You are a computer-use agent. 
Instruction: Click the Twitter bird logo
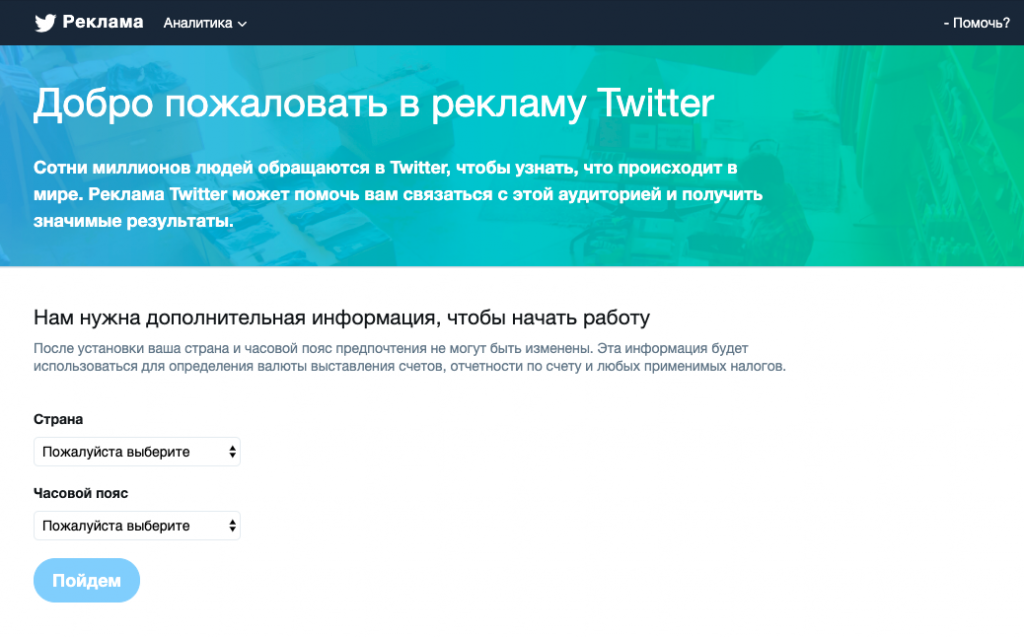coord(45,23)
